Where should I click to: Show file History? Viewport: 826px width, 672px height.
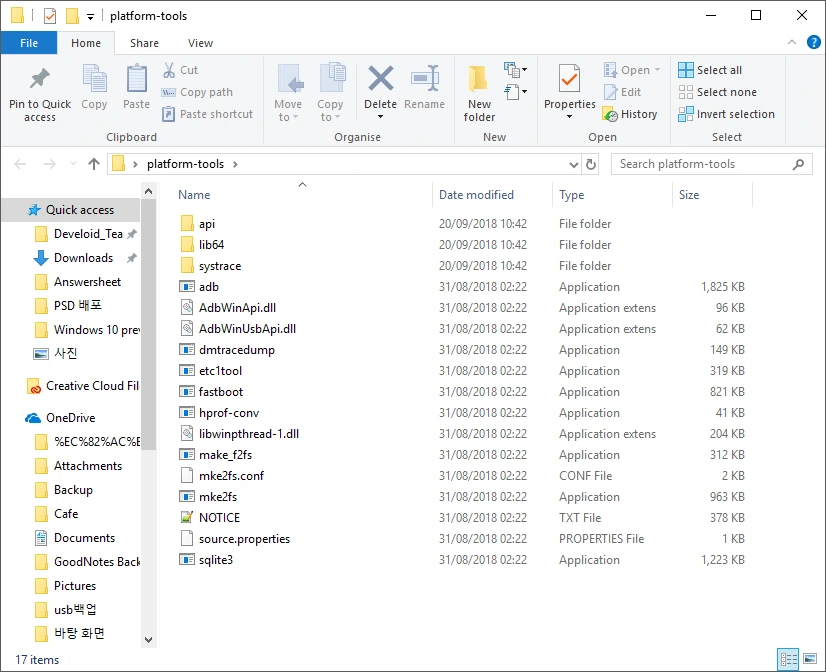click(631, 114)
